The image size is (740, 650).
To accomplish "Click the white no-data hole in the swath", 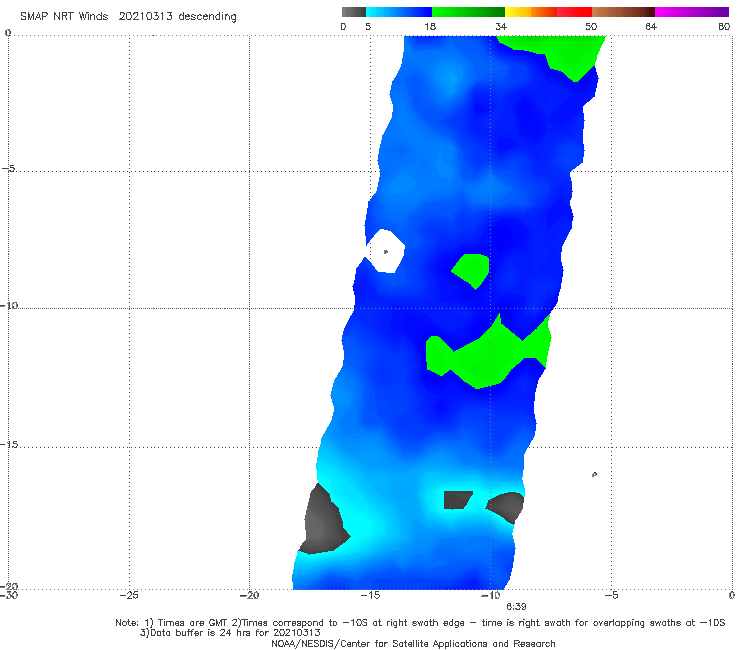I will pyautogui.click(x=386, y=251).
